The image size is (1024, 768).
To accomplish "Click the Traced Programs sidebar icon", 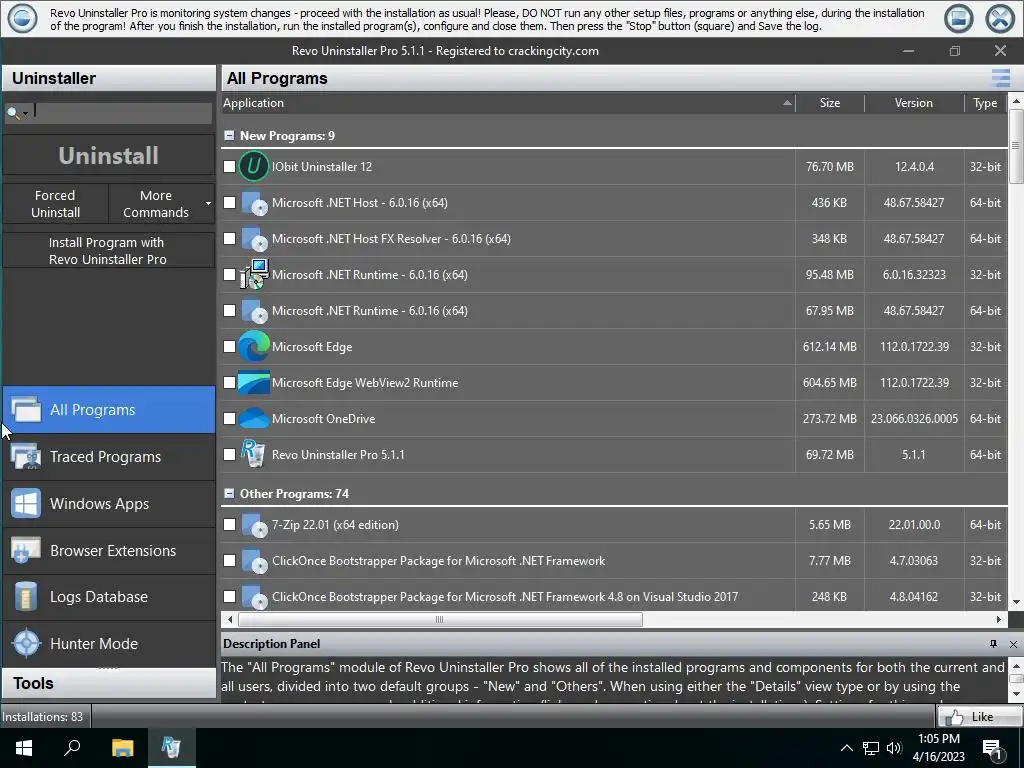I will click(x=26, y=456).
